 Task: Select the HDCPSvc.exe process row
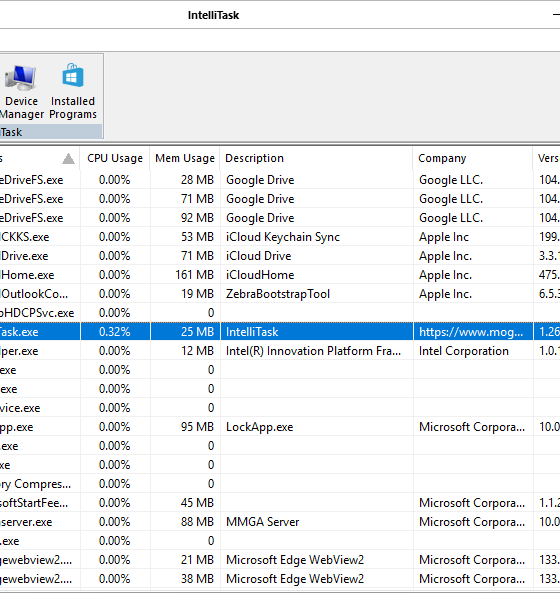tap(280, 313)
